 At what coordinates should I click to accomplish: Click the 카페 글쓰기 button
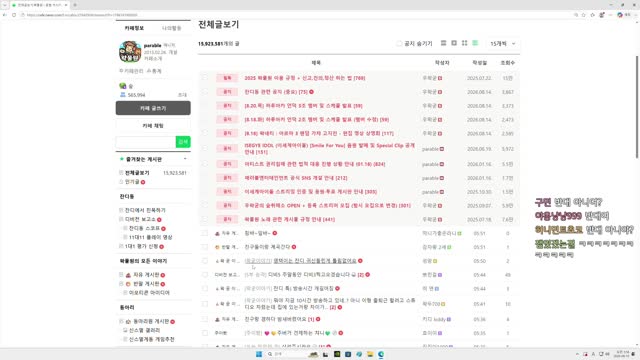pyautogui.click(x=153, y=108)
